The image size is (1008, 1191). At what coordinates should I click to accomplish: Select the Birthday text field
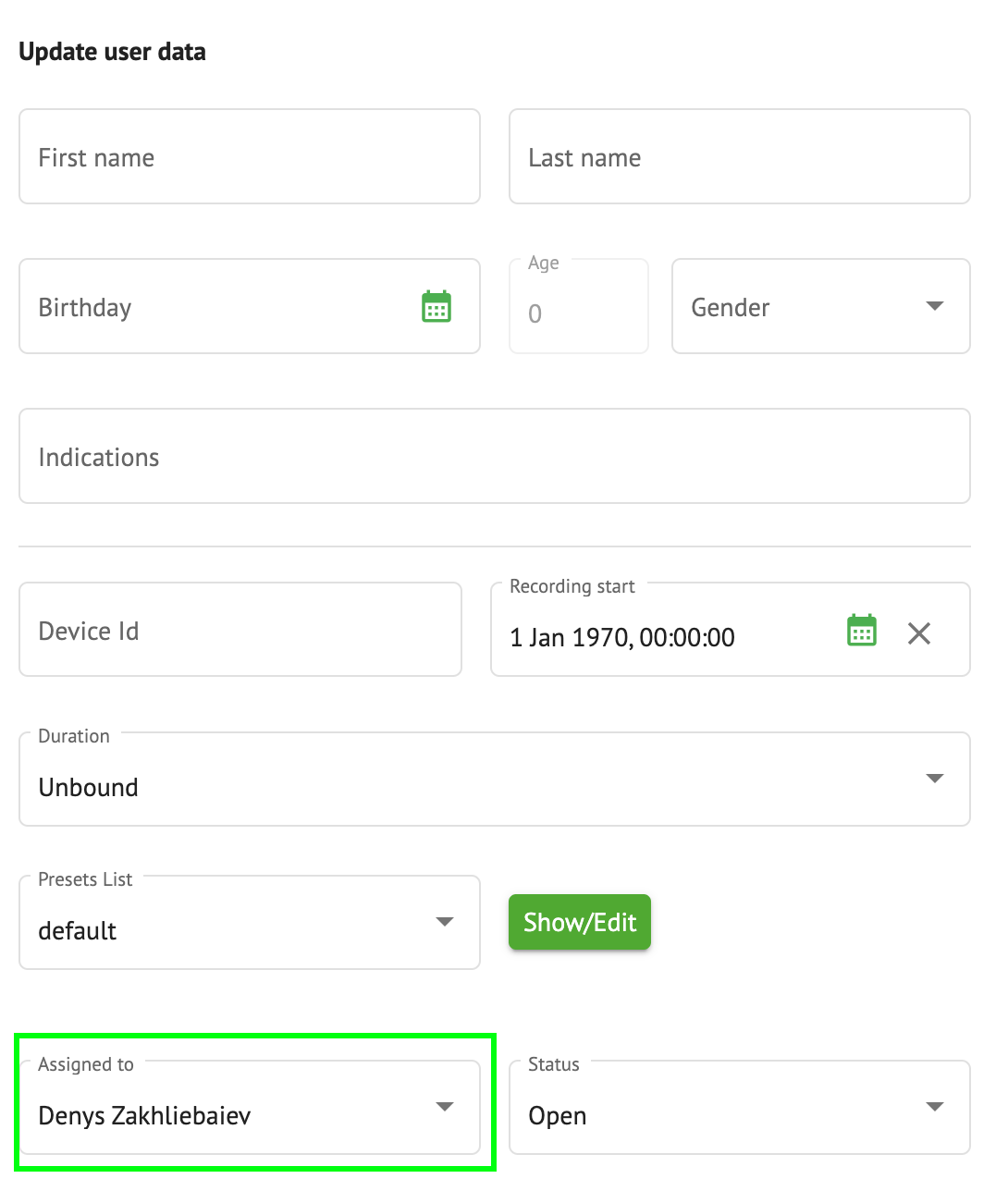coord(213,307)
